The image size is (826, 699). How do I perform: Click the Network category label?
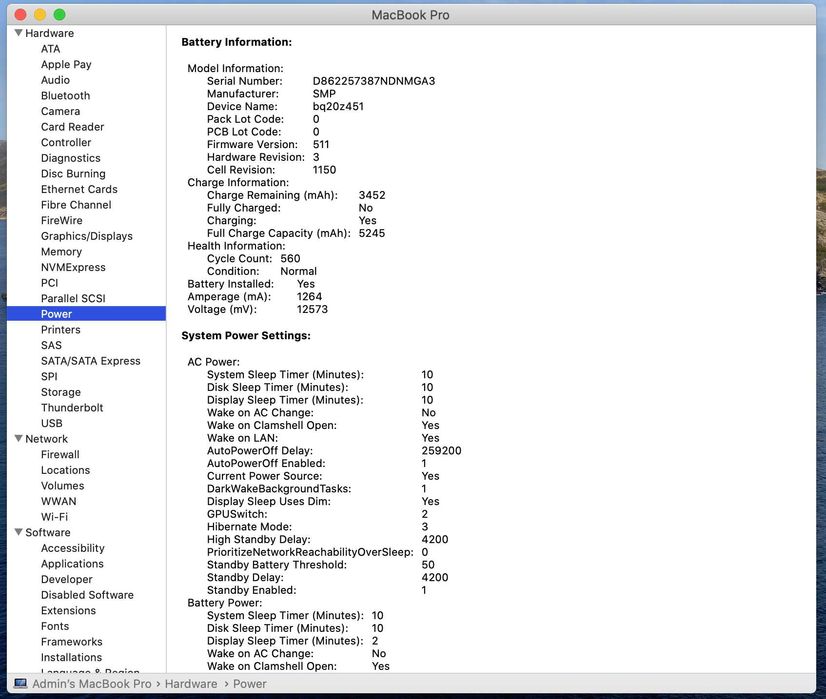coord(46,439)
